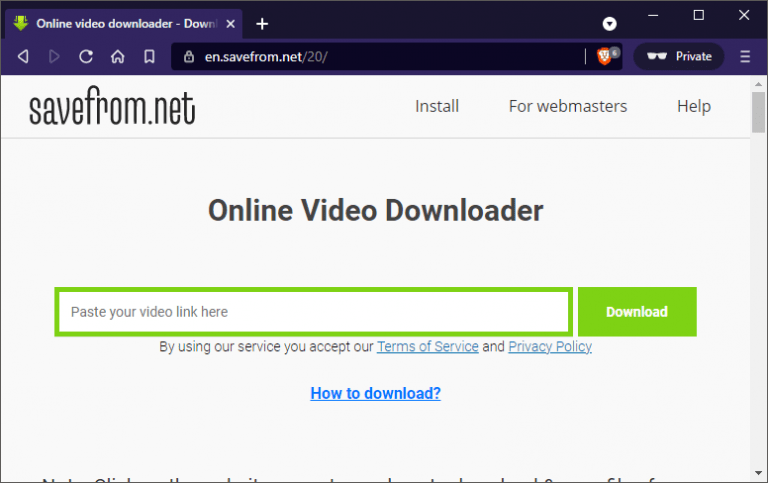This screenshot has width=768, height=483.
Task: Click the browser back arrow
Action: 23,57
